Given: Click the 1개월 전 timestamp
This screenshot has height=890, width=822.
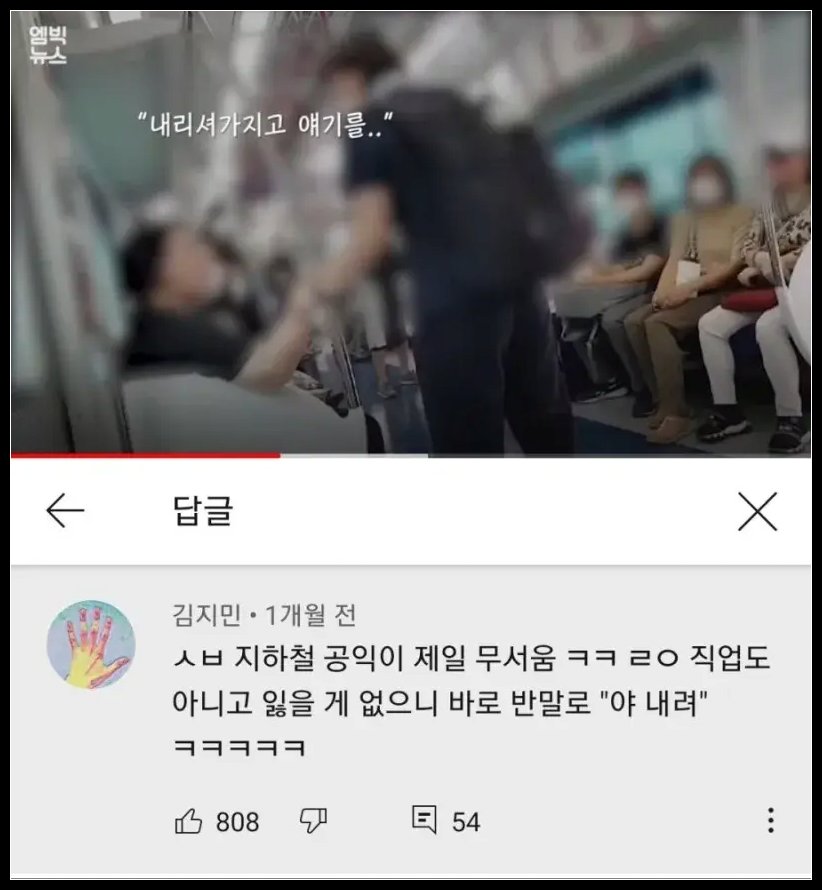Looking at the screenshot, I should coord(311,615).
